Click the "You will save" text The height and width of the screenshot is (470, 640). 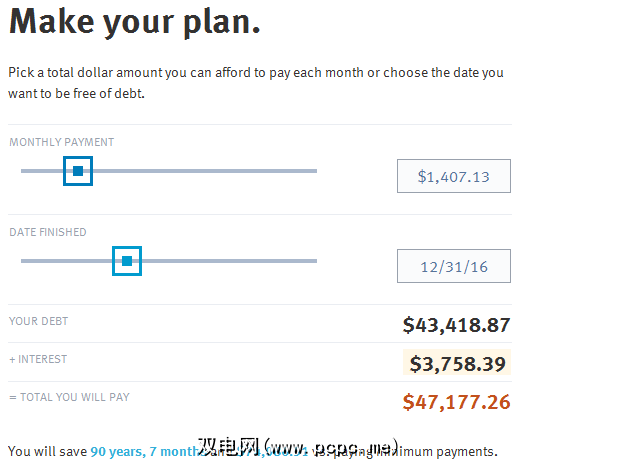[x=47, y=452]
